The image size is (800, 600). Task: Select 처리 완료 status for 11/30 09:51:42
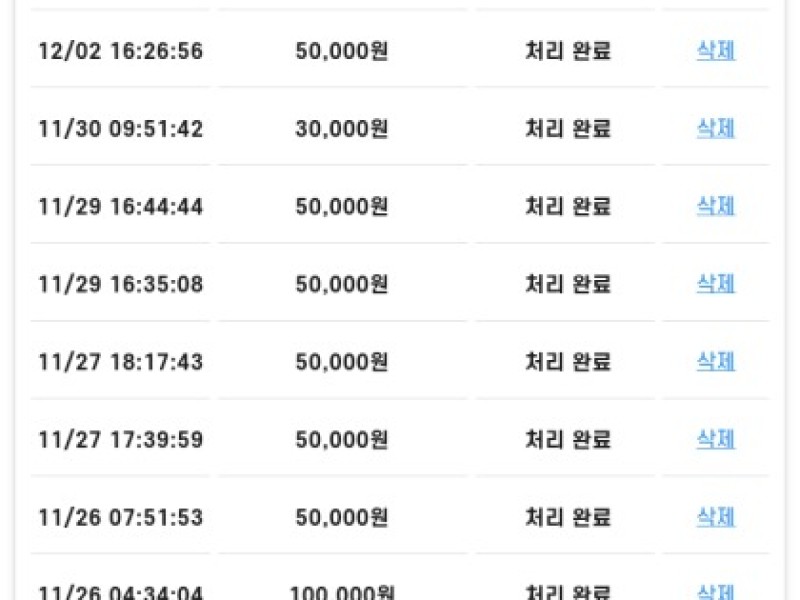568,129
